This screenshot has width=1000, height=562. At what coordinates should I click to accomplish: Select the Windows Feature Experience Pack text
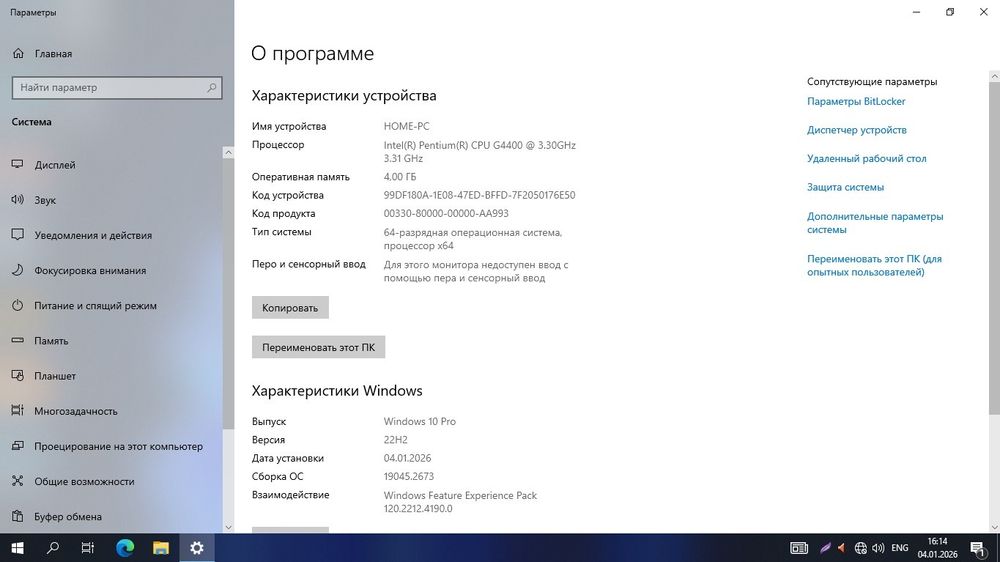460,496
